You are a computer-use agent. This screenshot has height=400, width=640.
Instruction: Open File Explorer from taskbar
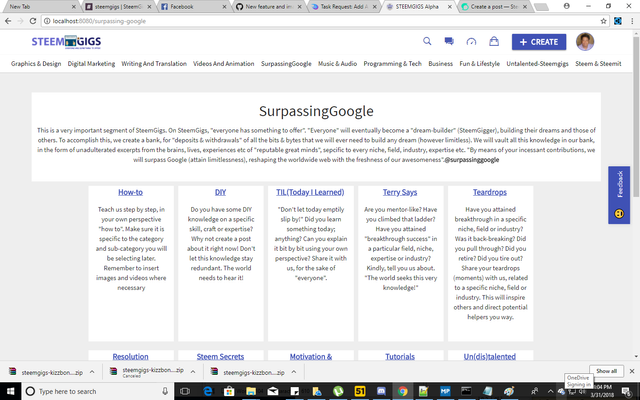pos(251,391)
